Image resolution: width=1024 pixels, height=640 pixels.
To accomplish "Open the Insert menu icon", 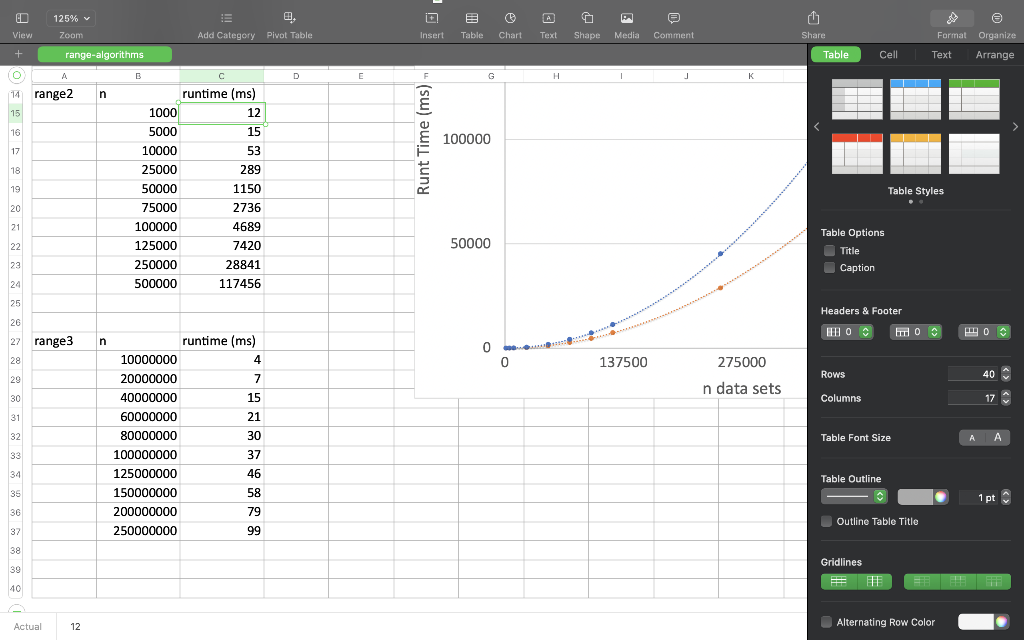I will coord(432,18).
